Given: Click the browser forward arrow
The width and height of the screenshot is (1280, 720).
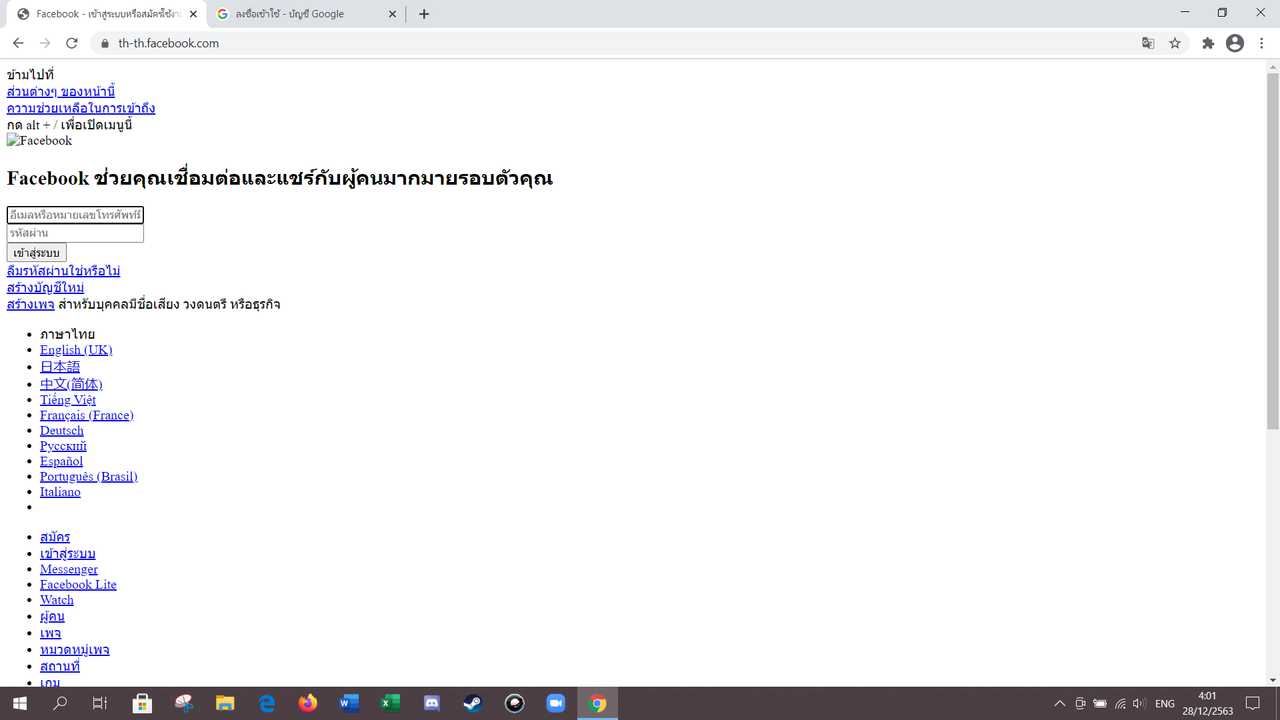Looking at the screenshot, I should (45, 43).
